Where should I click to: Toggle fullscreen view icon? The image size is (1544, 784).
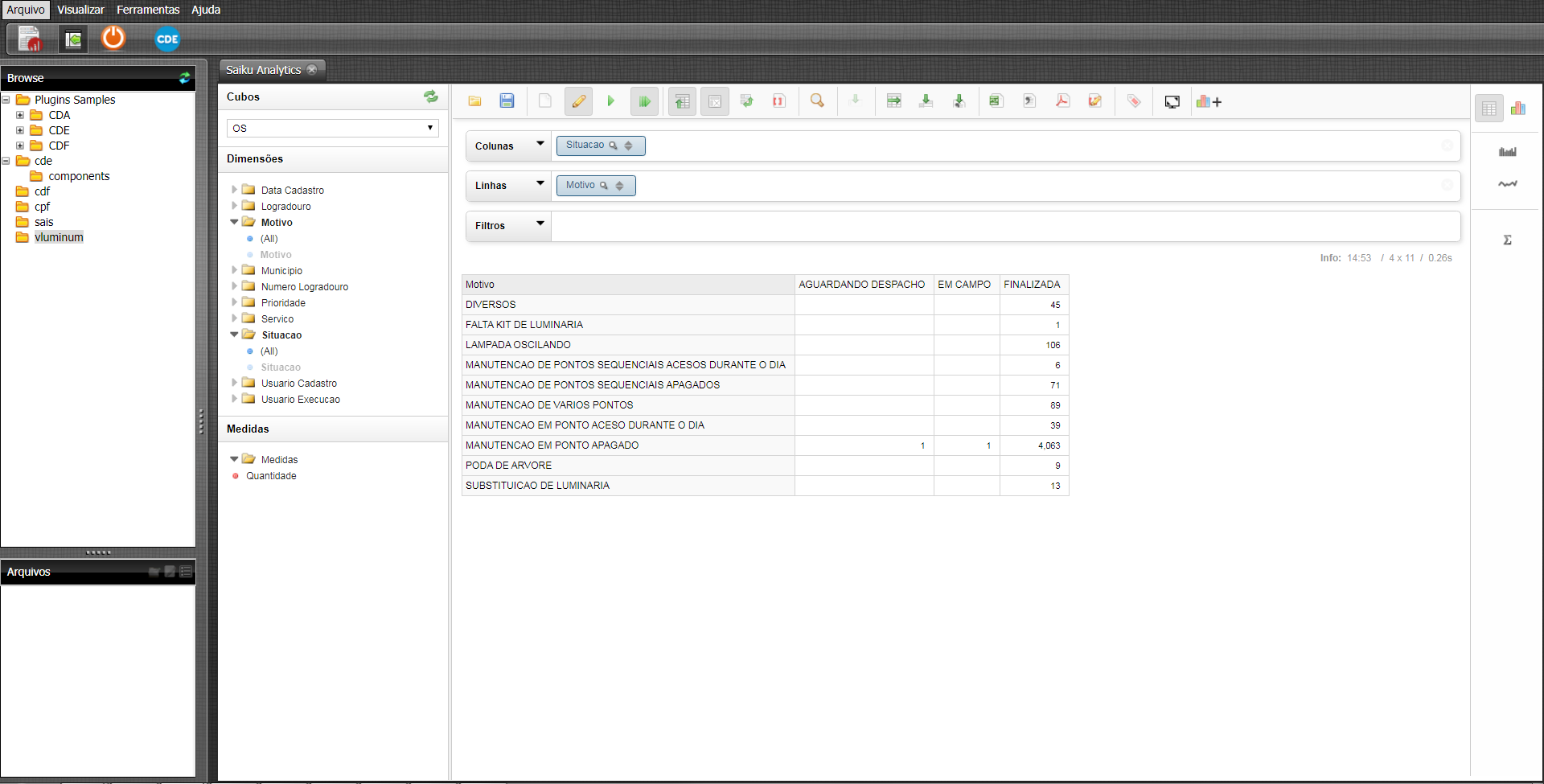coord(1172,102)
